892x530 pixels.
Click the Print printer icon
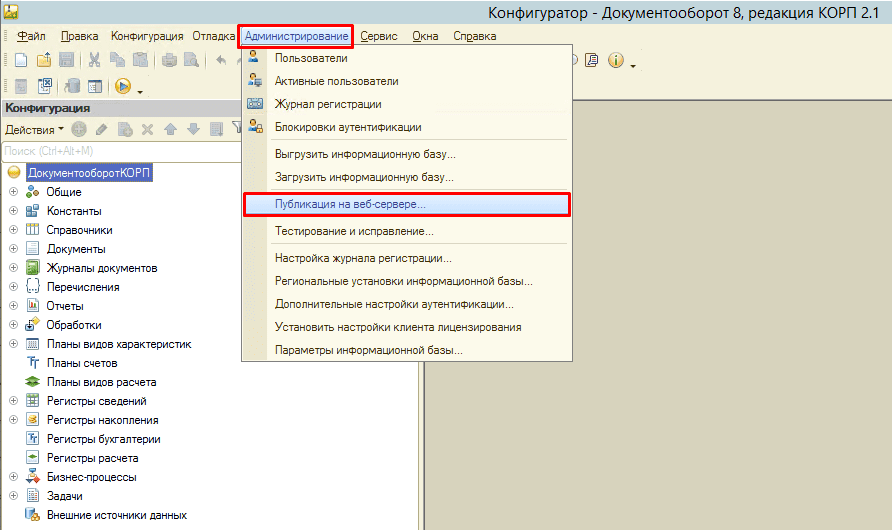click(x=169, y=60)
